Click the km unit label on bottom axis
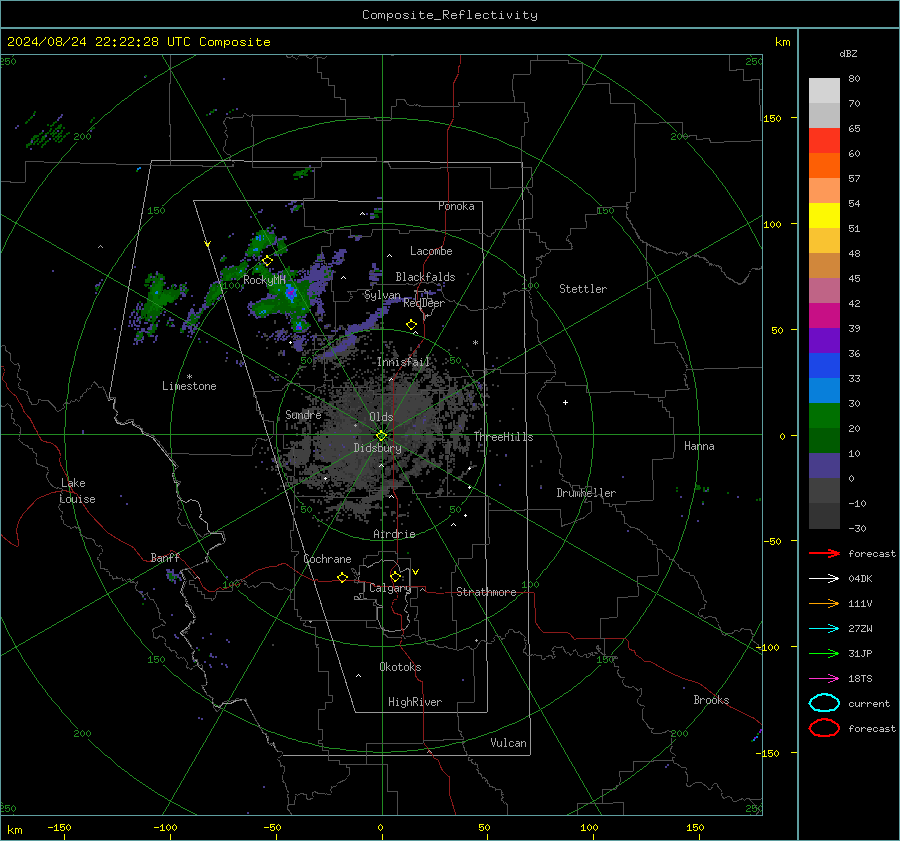Image resolution: width=900 pixels, height=841 pixels. pyautogui.click(x=14, y=830)
